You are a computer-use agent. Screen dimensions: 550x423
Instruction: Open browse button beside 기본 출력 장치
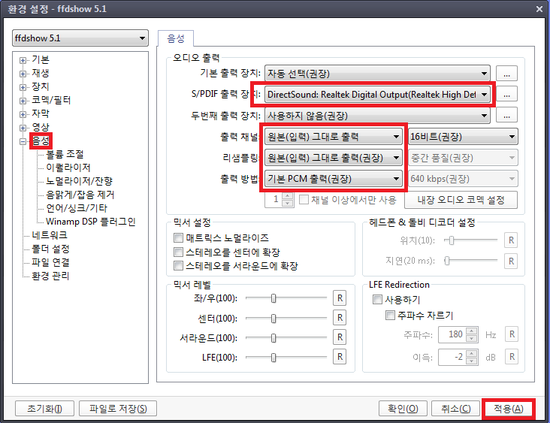tap(507, 74)
